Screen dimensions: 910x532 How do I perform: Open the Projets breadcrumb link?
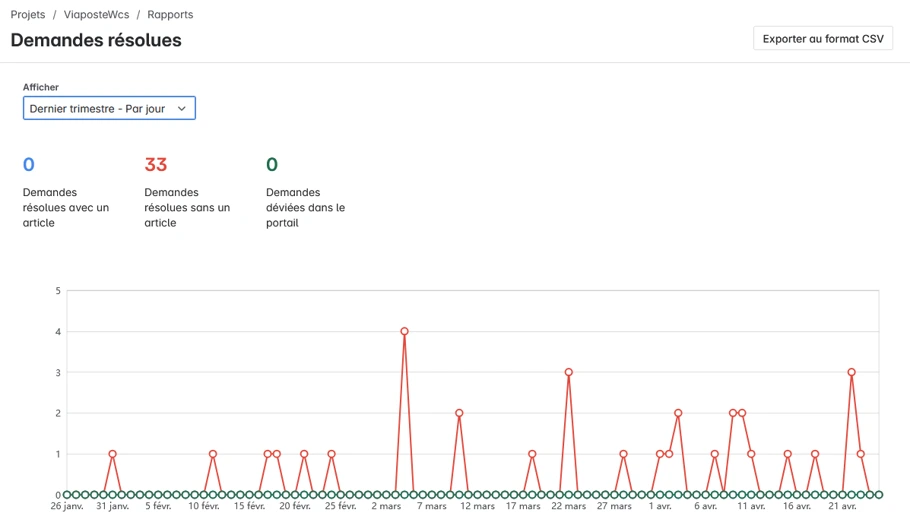coord(28,15)
